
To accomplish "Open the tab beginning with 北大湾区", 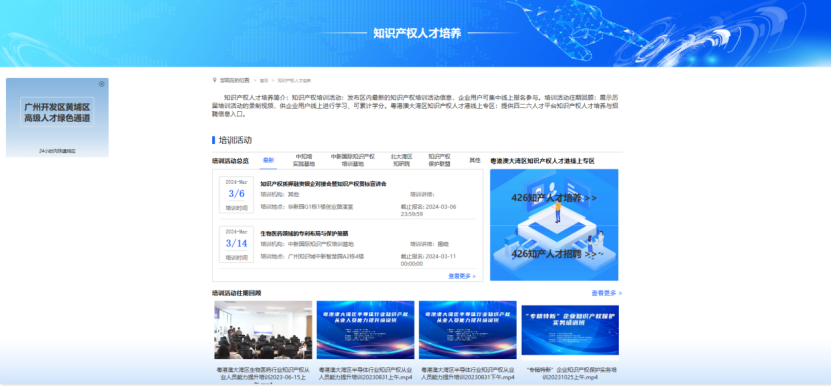I will click(x=402, y=160).
